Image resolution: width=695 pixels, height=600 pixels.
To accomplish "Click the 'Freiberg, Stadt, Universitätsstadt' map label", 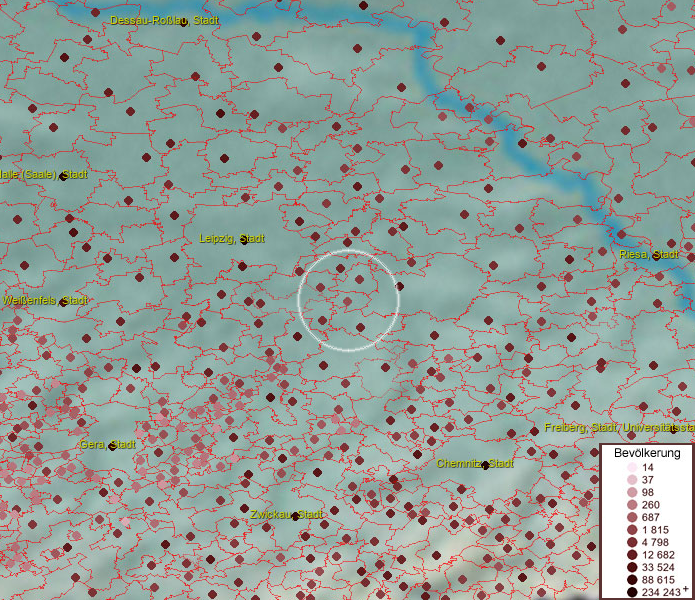I will click(x=620, y=428).
